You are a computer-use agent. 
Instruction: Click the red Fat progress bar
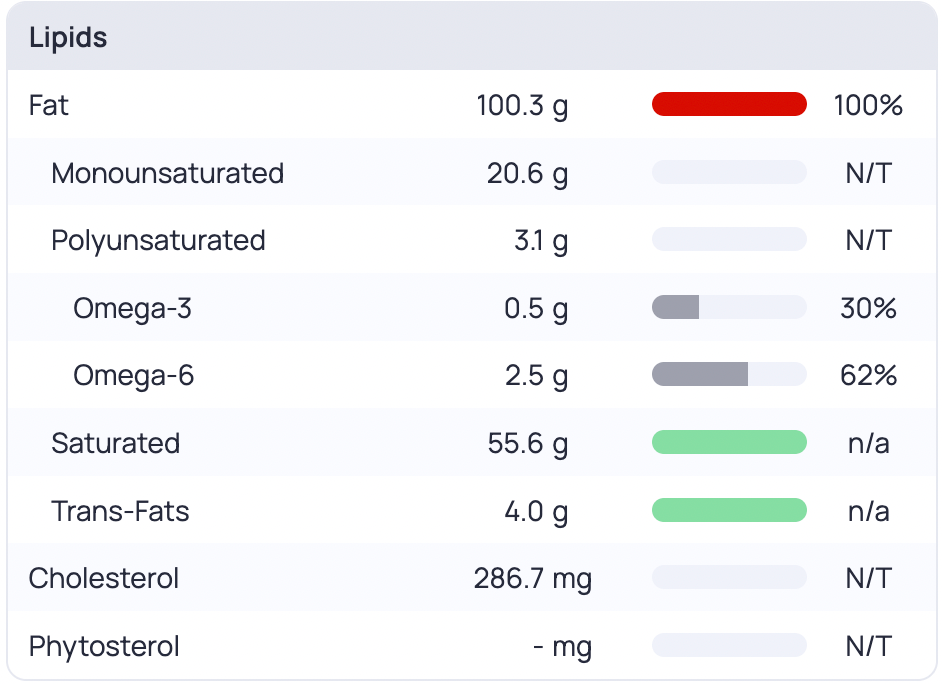tap(729, 105)
